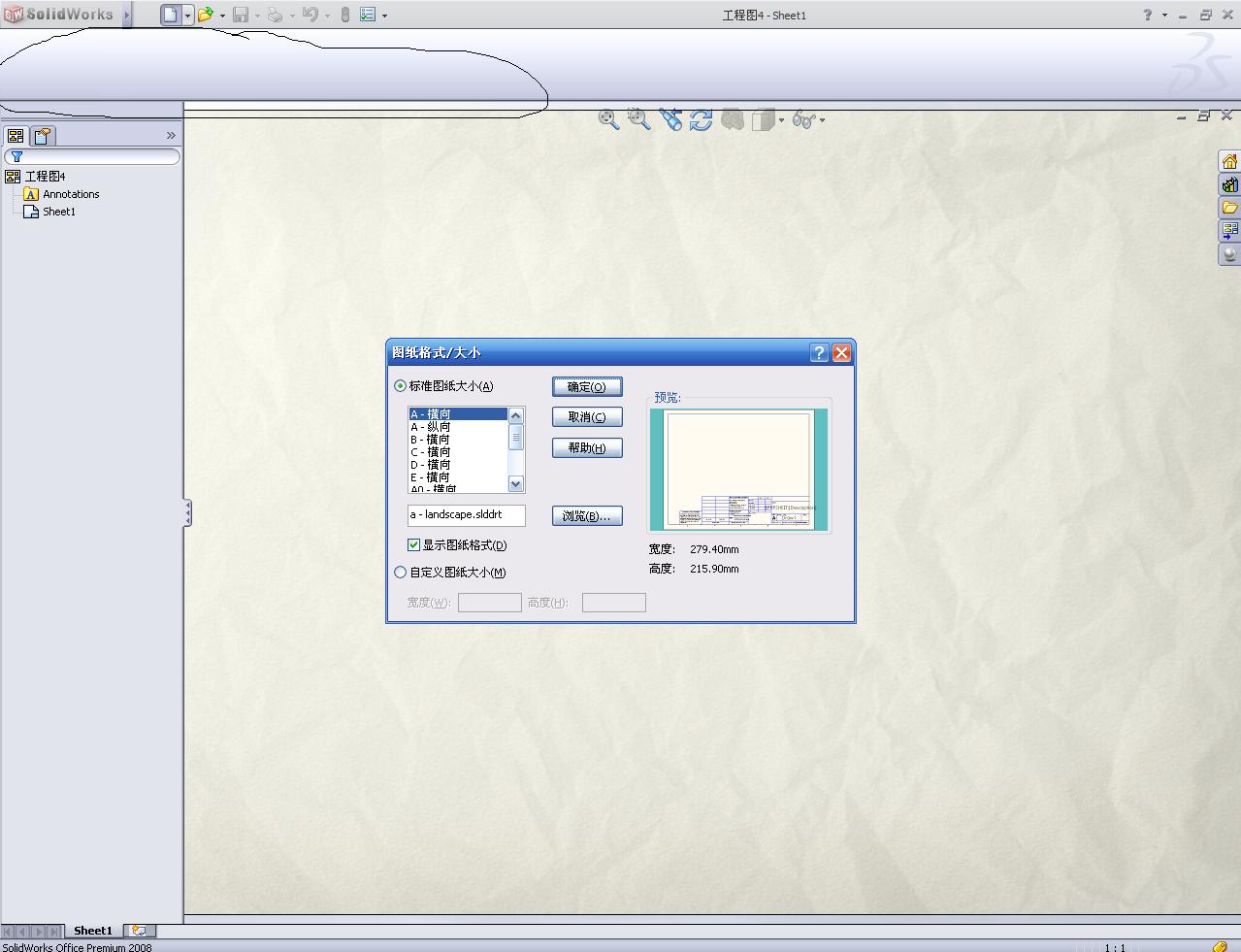Select the Sheet1 tab at the bottom

[x=93, y=931]
